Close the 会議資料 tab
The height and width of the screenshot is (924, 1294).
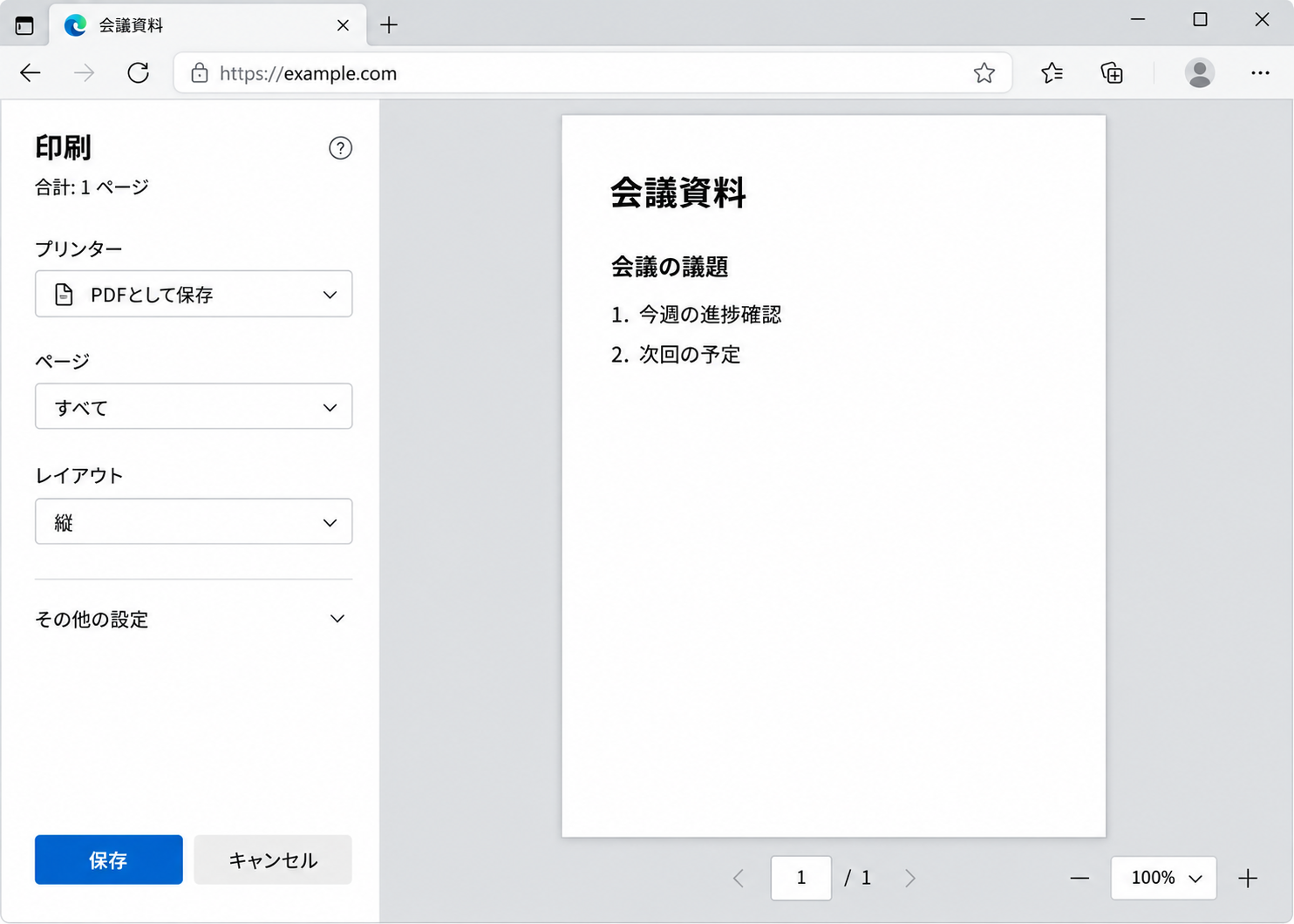point(343,25)
